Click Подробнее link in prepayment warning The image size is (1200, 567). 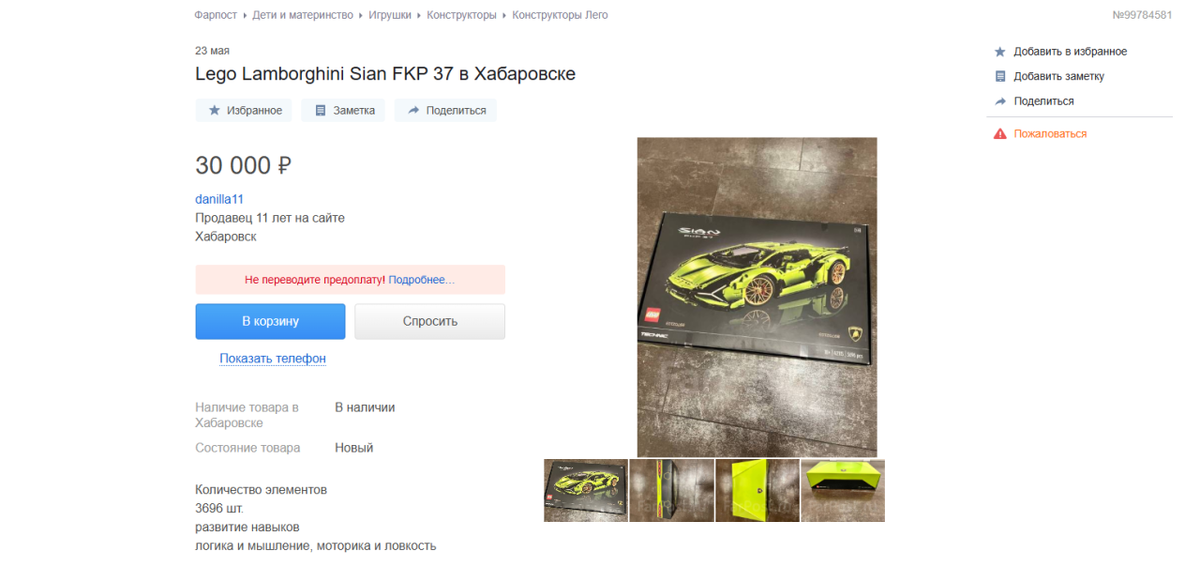coord(421,280)
